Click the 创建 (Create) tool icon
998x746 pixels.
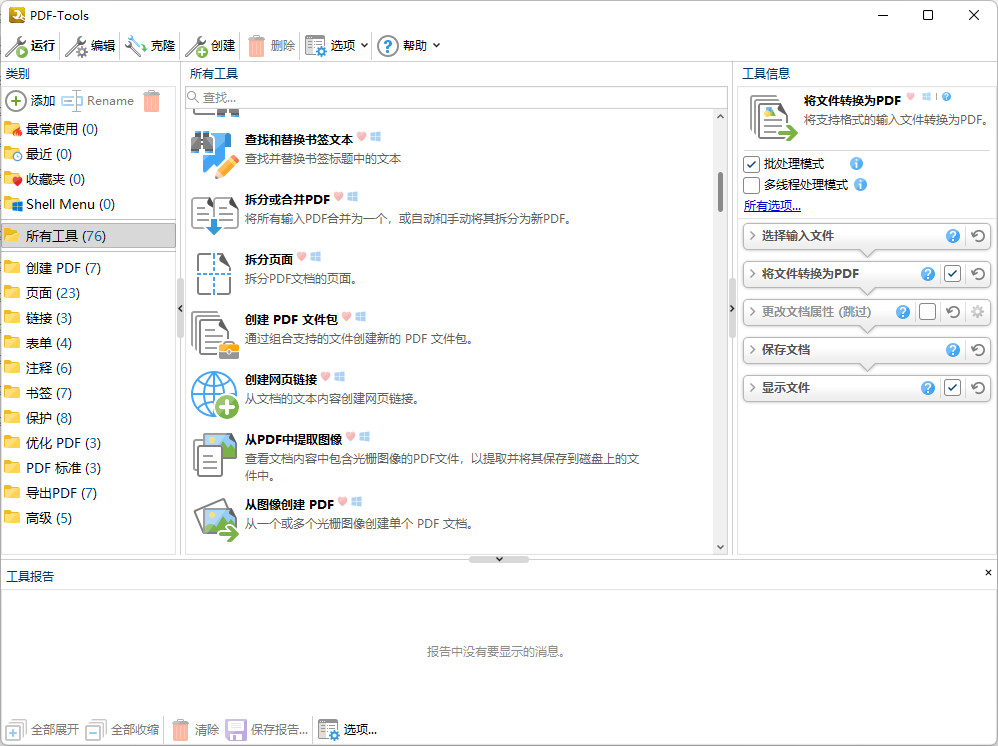coord(196,46)
